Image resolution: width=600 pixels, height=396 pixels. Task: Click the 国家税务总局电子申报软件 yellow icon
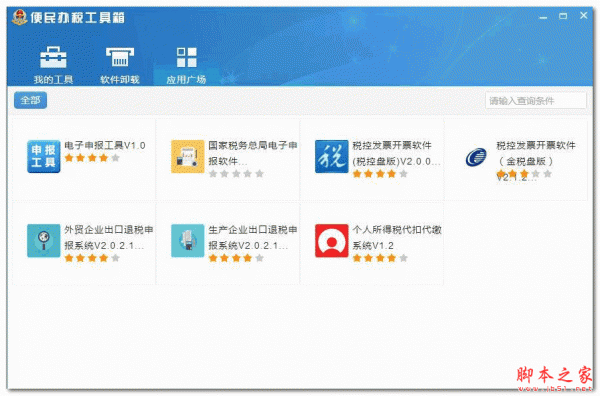click(x=188, y=156)
